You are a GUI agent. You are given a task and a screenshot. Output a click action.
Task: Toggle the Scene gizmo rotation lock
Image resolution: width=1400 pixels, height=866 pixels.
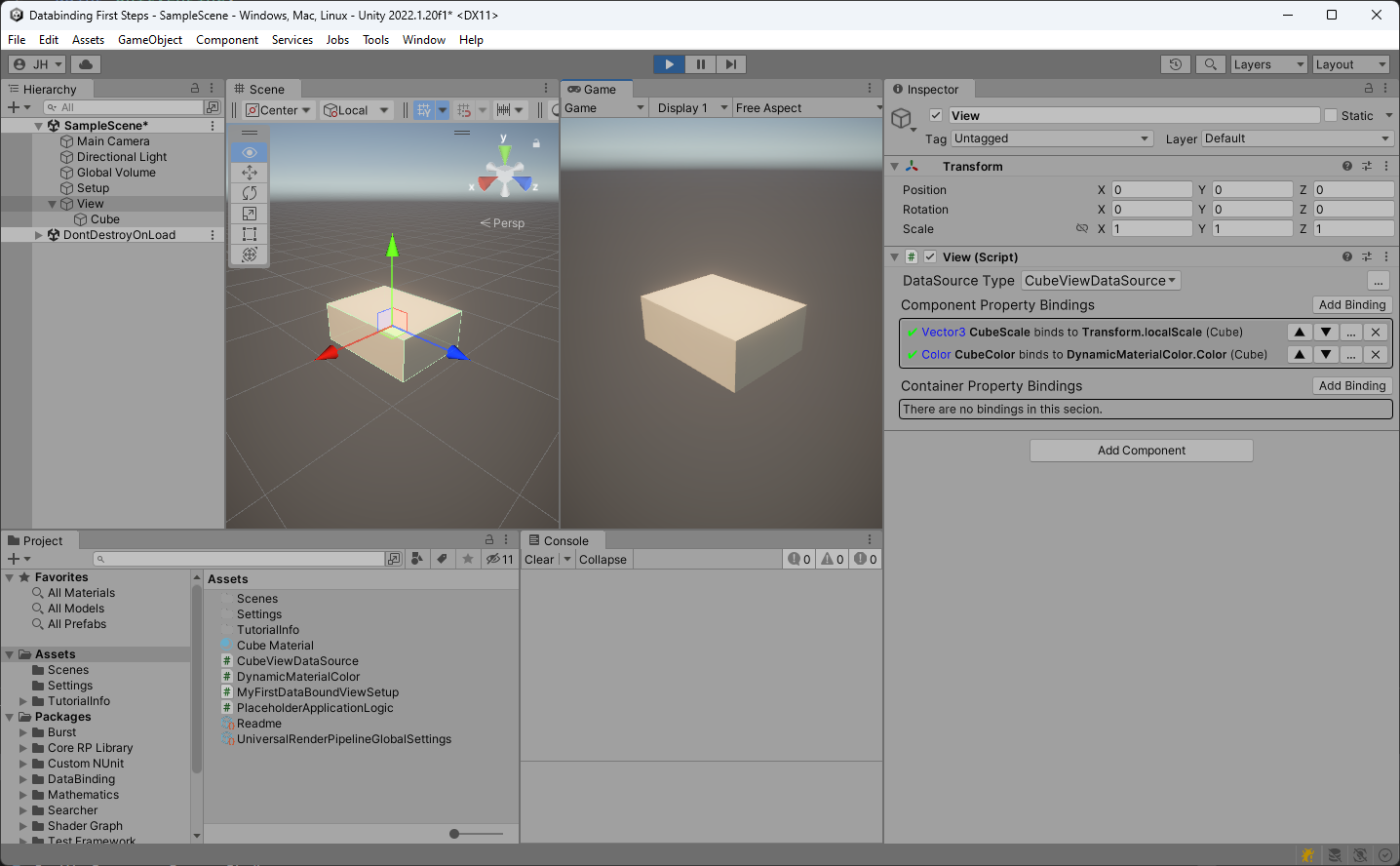(536, 143)
